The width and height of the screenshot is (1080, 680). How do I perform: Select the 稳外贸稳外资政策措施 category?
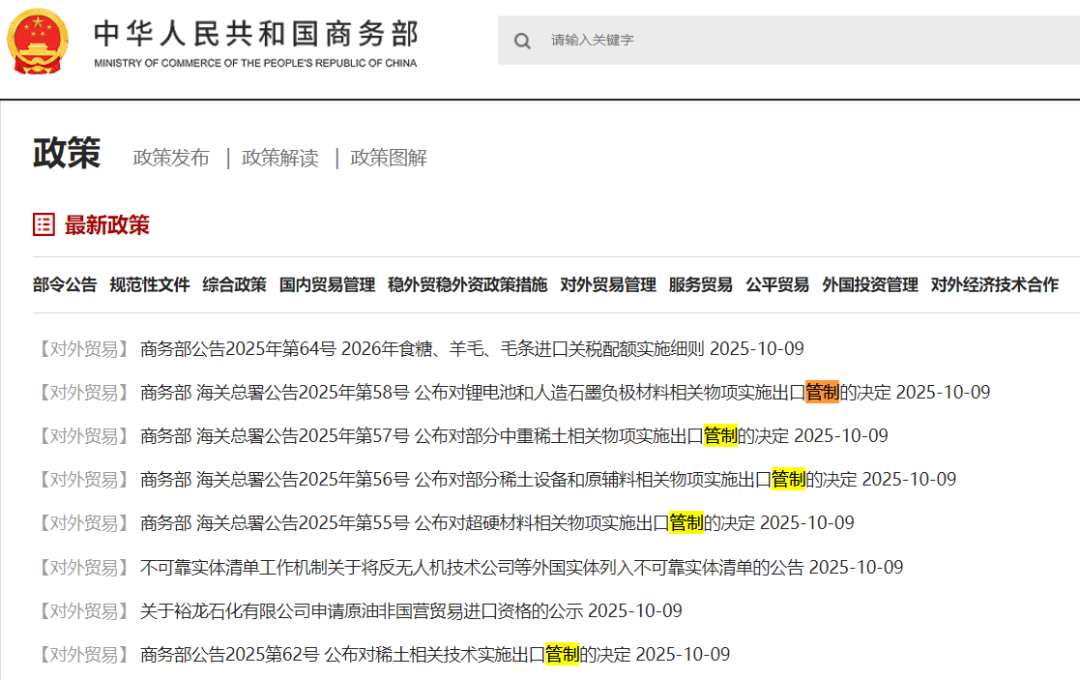(x=468, y=285)
